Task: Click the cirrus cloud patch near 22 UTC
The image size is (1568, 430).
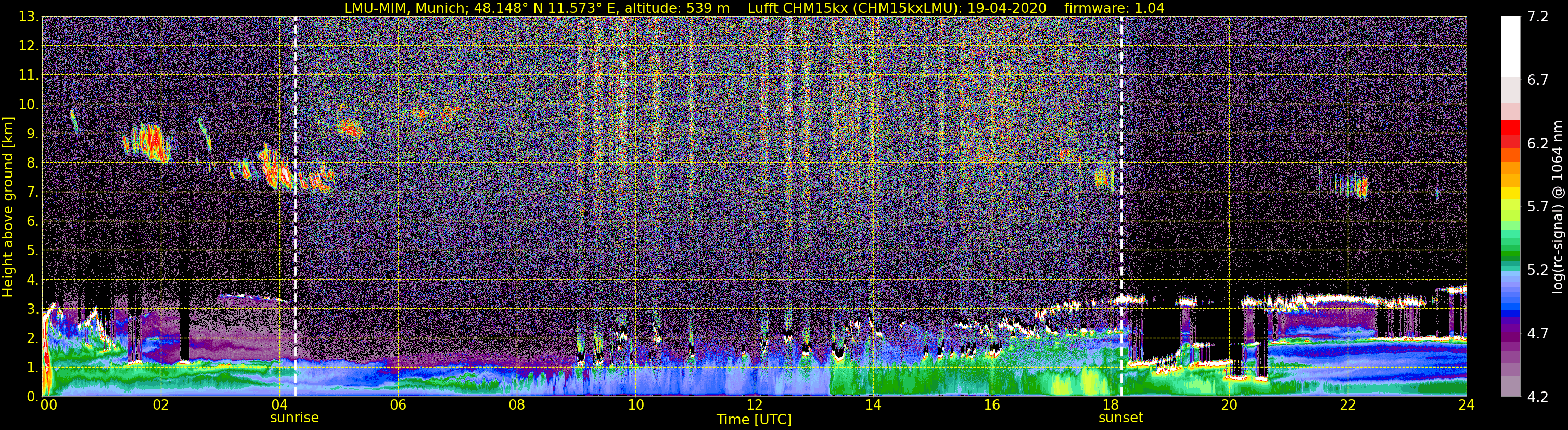Action: [x=1352, y=186]
